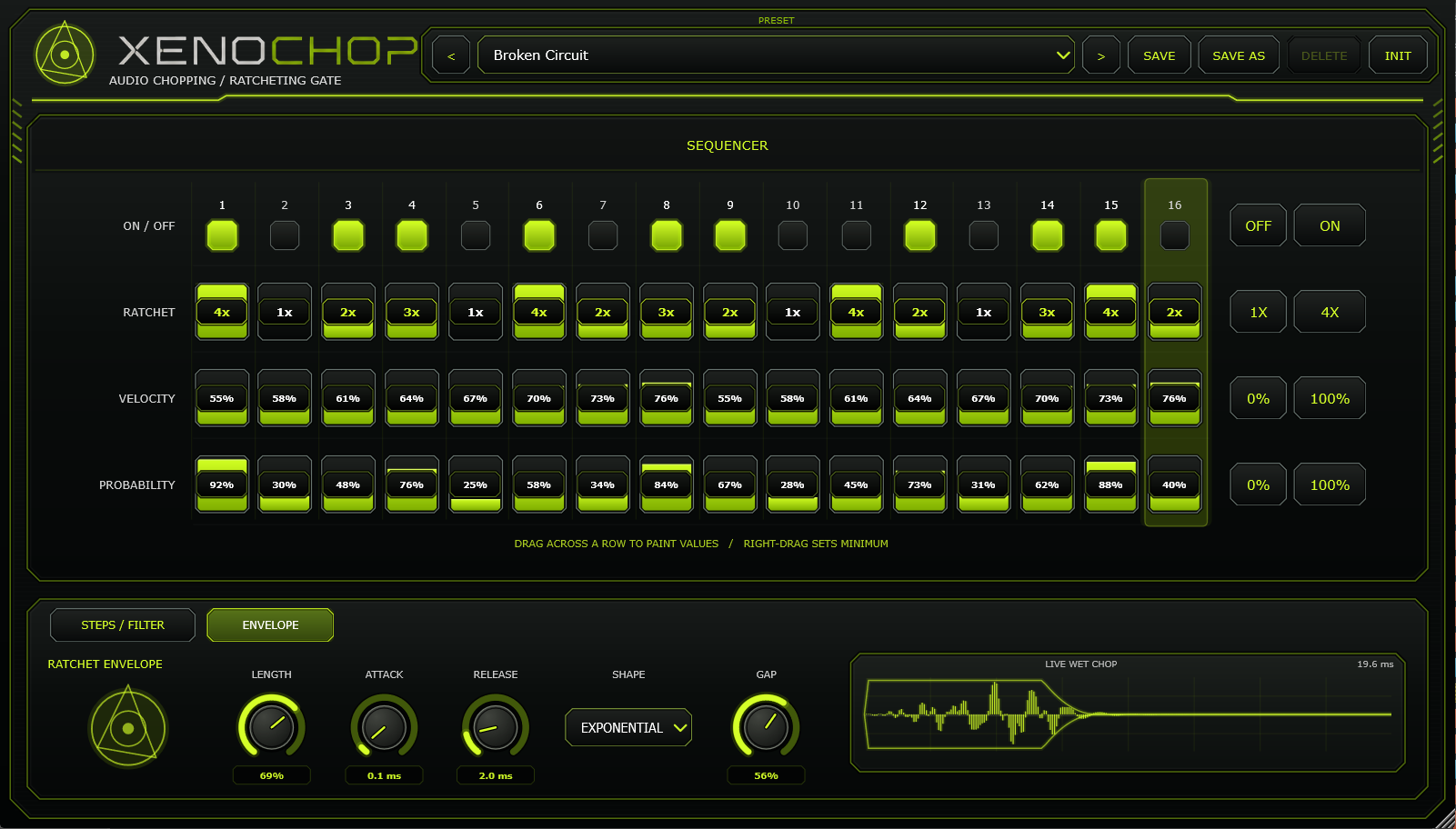The image size is (1456, 829).
Task: Go to previous preset with the < arrow
Action: point(451,55)
